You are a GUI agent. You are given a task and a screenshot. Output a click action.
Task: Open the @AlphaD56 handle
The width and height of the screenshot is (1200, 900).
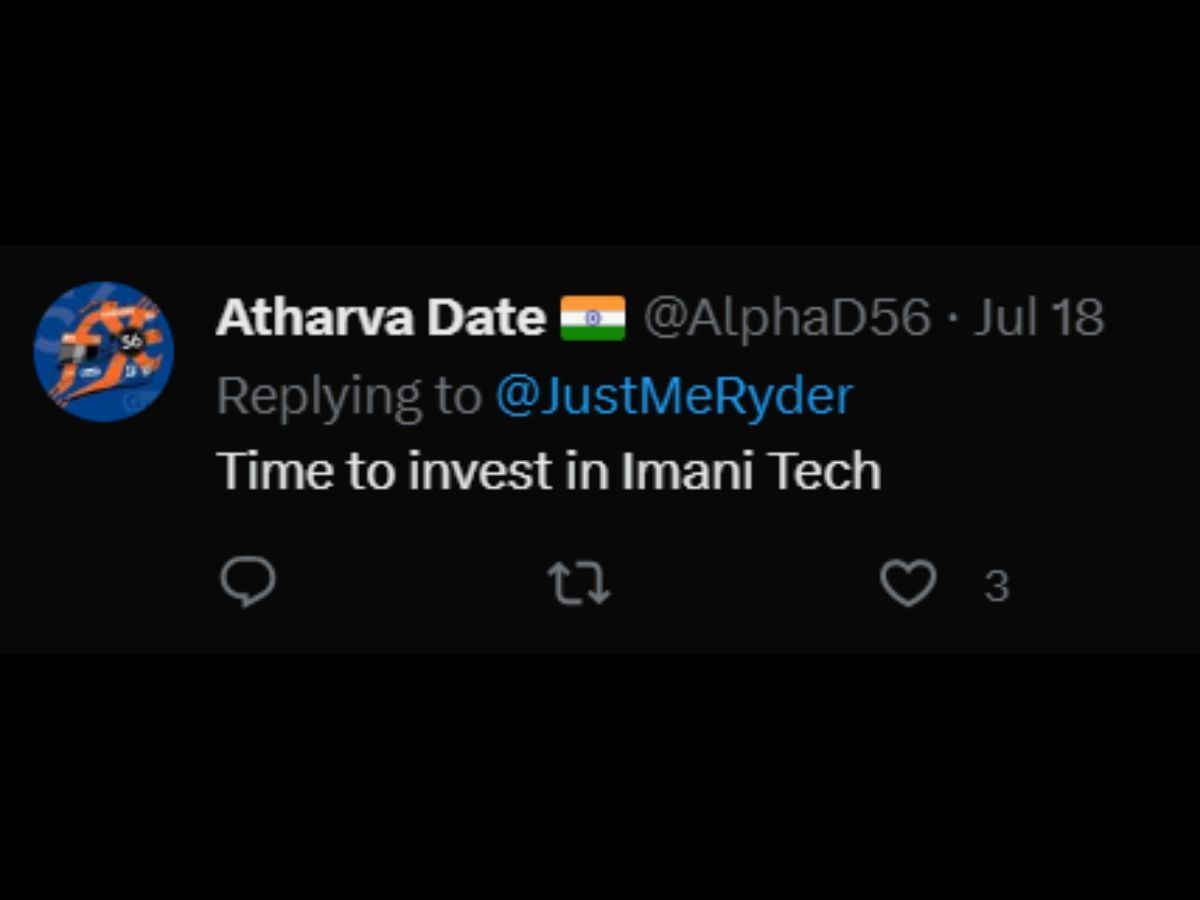click(787, 318)
